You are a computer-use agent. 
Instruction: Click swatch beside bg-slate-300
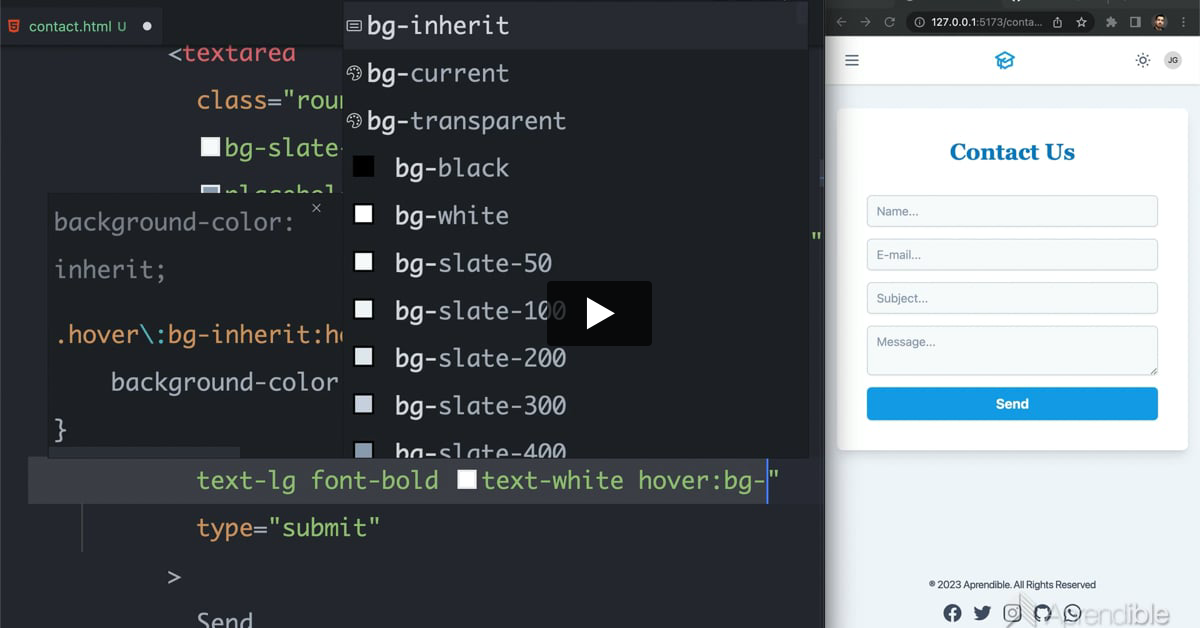364,404
